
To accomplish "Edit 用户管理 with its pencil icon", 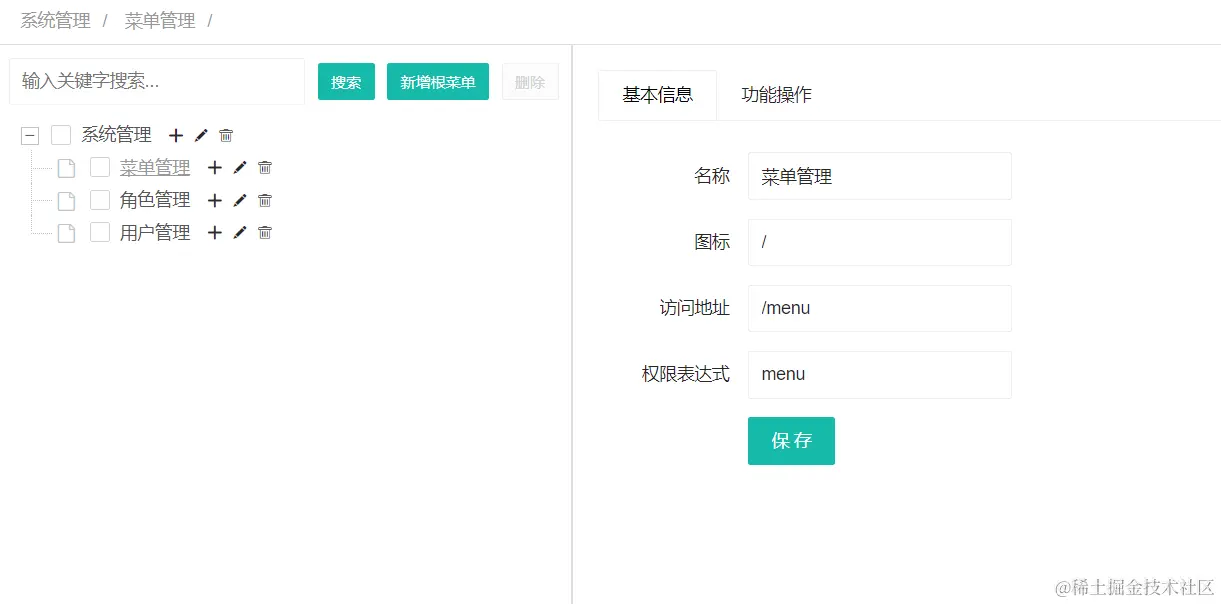I will tap(239, 233).
